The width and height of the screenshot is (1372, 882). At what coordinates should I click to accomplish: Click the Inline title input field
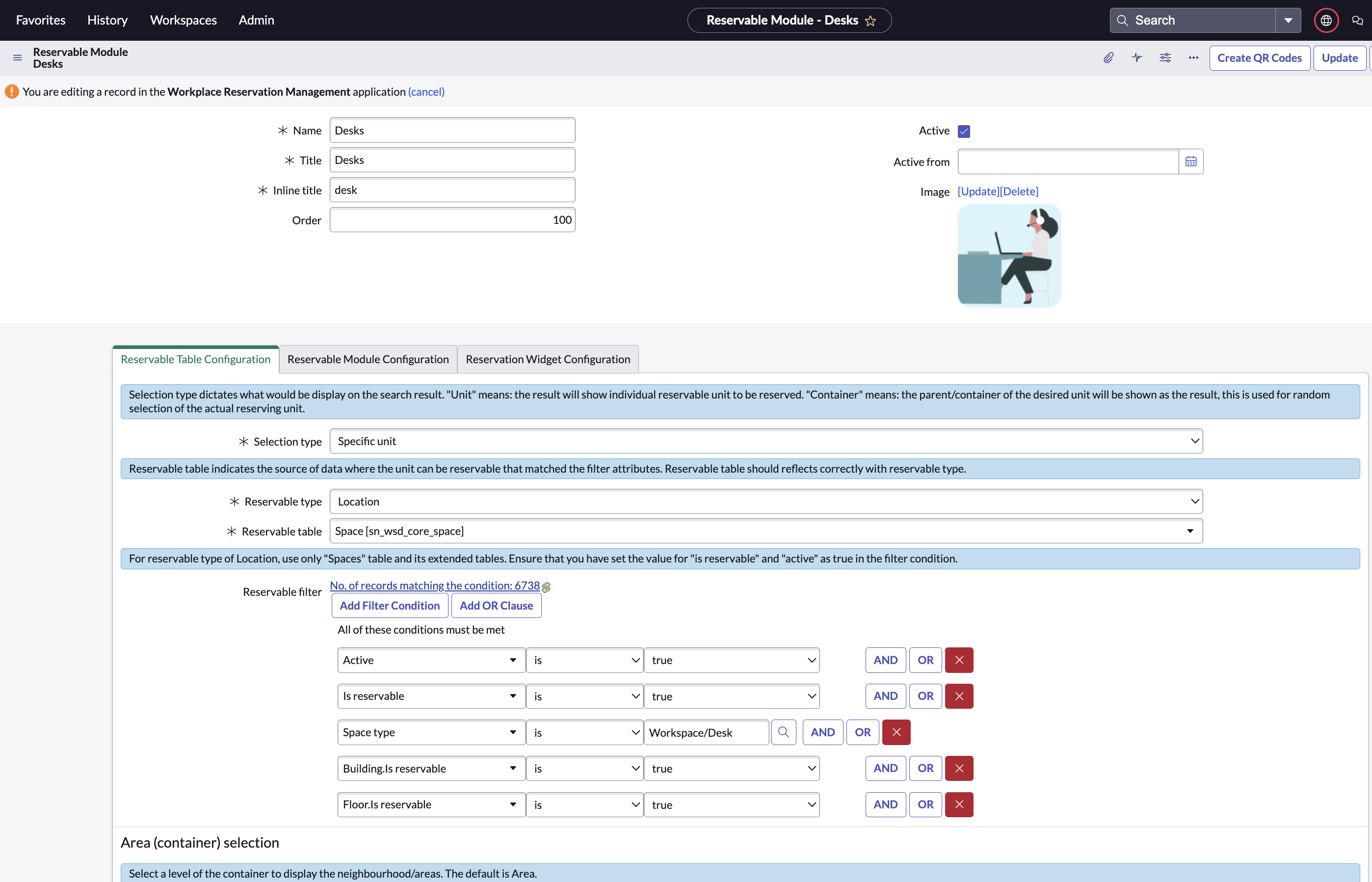pos(452,189)
